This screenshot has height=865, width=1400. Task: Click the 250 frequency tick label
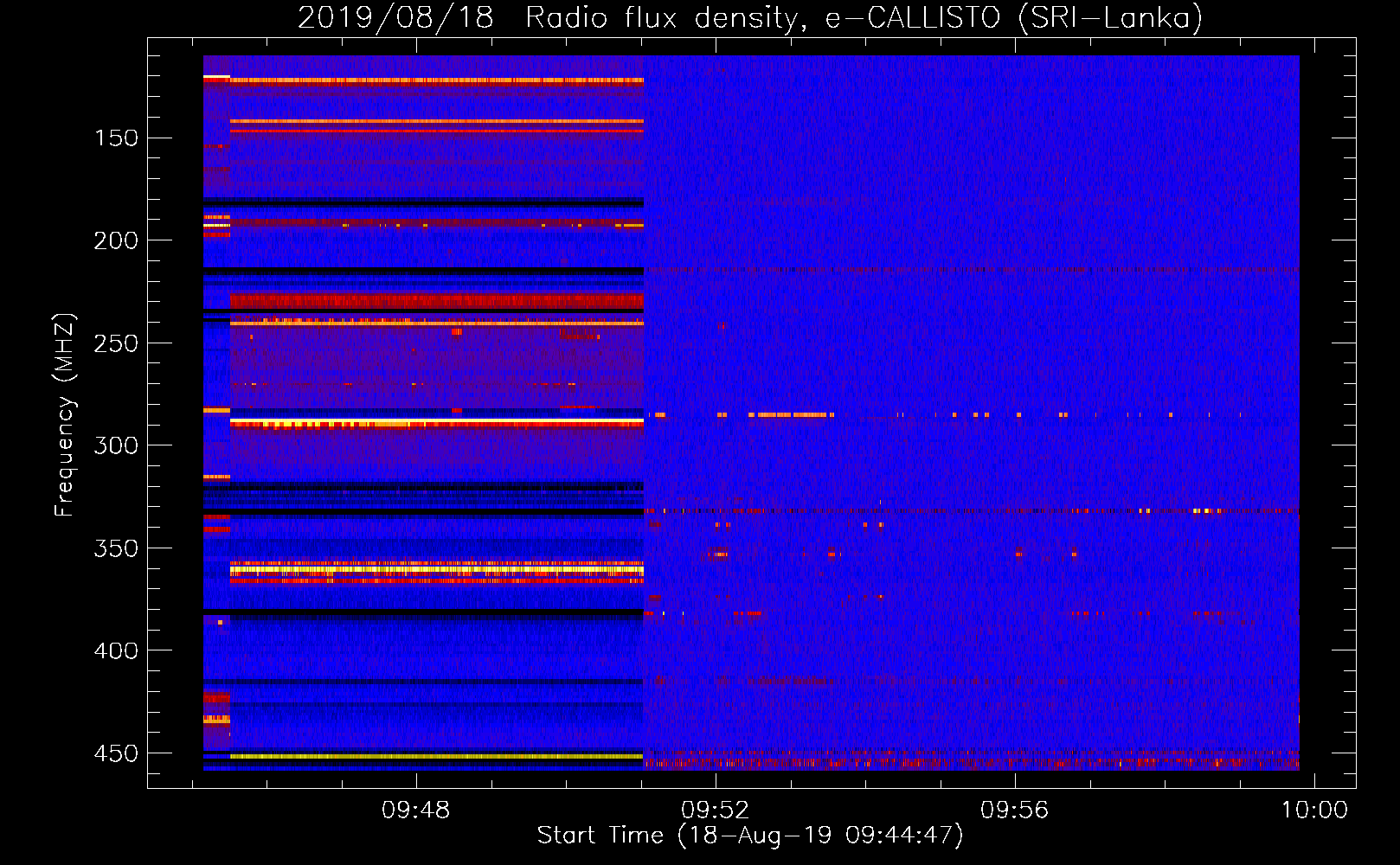[116, 343]
